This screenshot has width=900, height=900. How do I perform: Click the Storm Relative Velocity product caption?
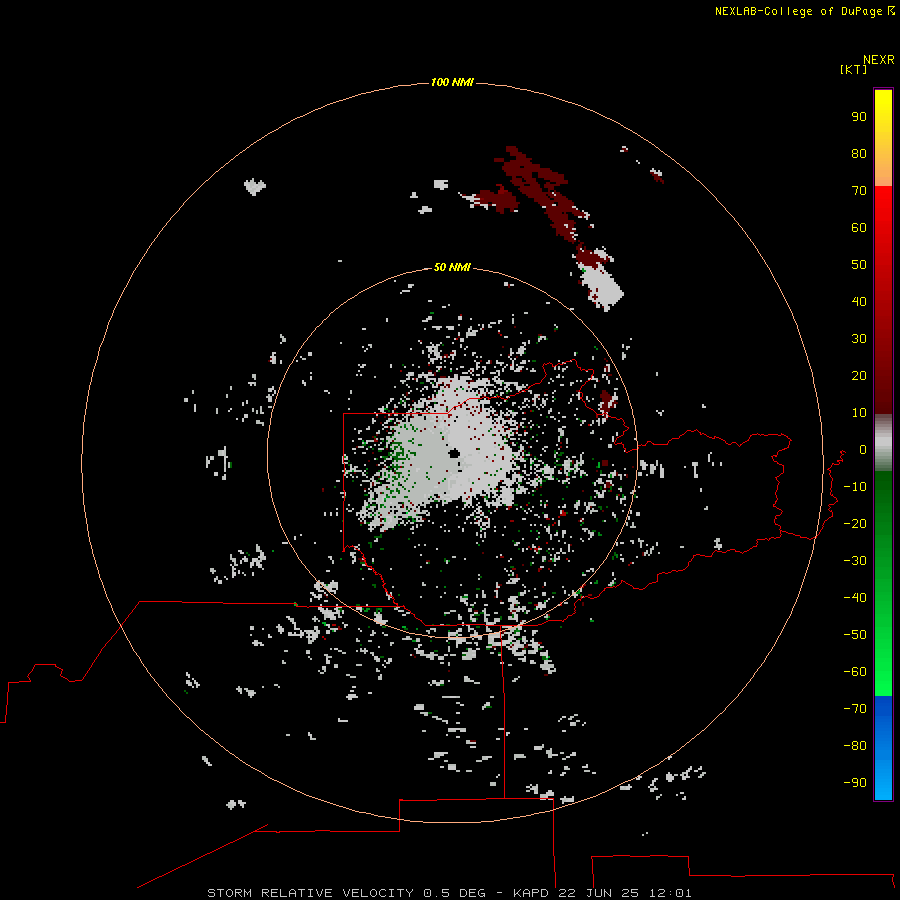(x=449, y=893)
